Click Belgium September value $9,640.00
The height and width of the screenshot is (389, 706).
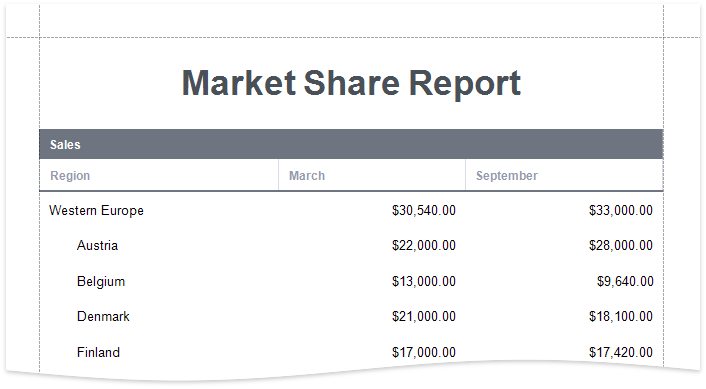point(625,281)
